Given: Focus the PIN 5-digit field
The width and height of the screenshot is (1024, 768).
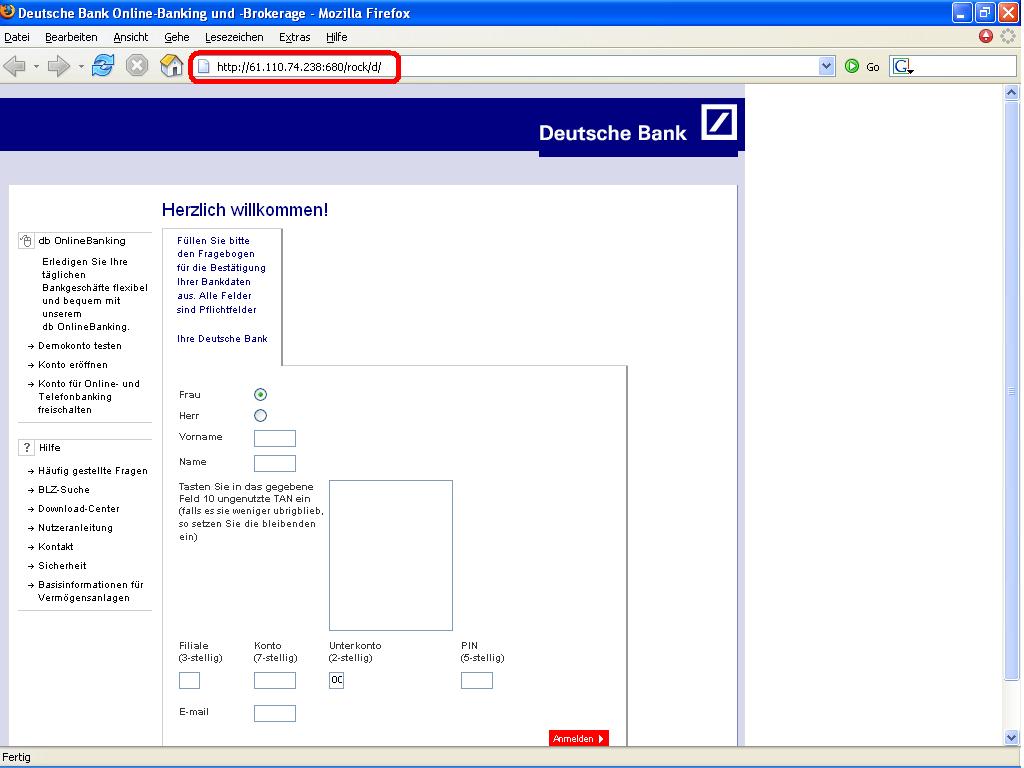Looking at the screenshot, I should [477, 680].
